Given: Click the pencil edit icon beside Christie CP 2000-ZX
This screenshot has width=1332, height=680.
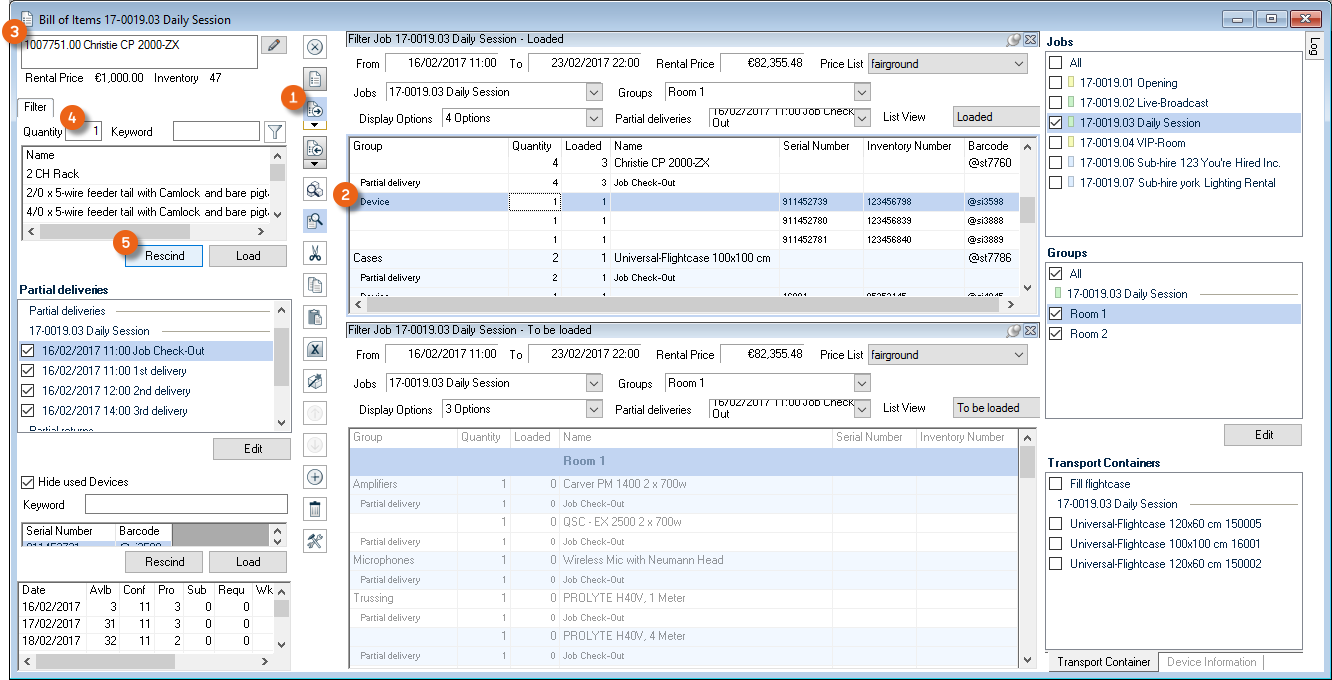Looking at the screenshot, I should (x=273, y=45).
